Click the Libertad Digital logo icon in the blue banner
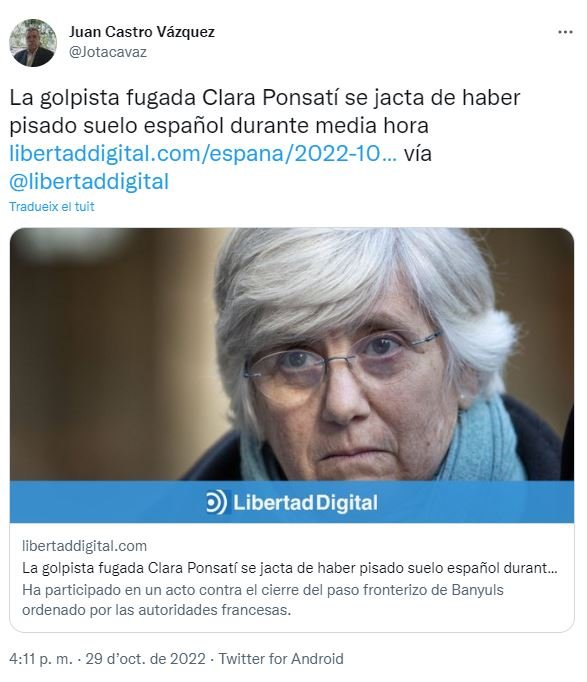 click(x=216, y=502)
